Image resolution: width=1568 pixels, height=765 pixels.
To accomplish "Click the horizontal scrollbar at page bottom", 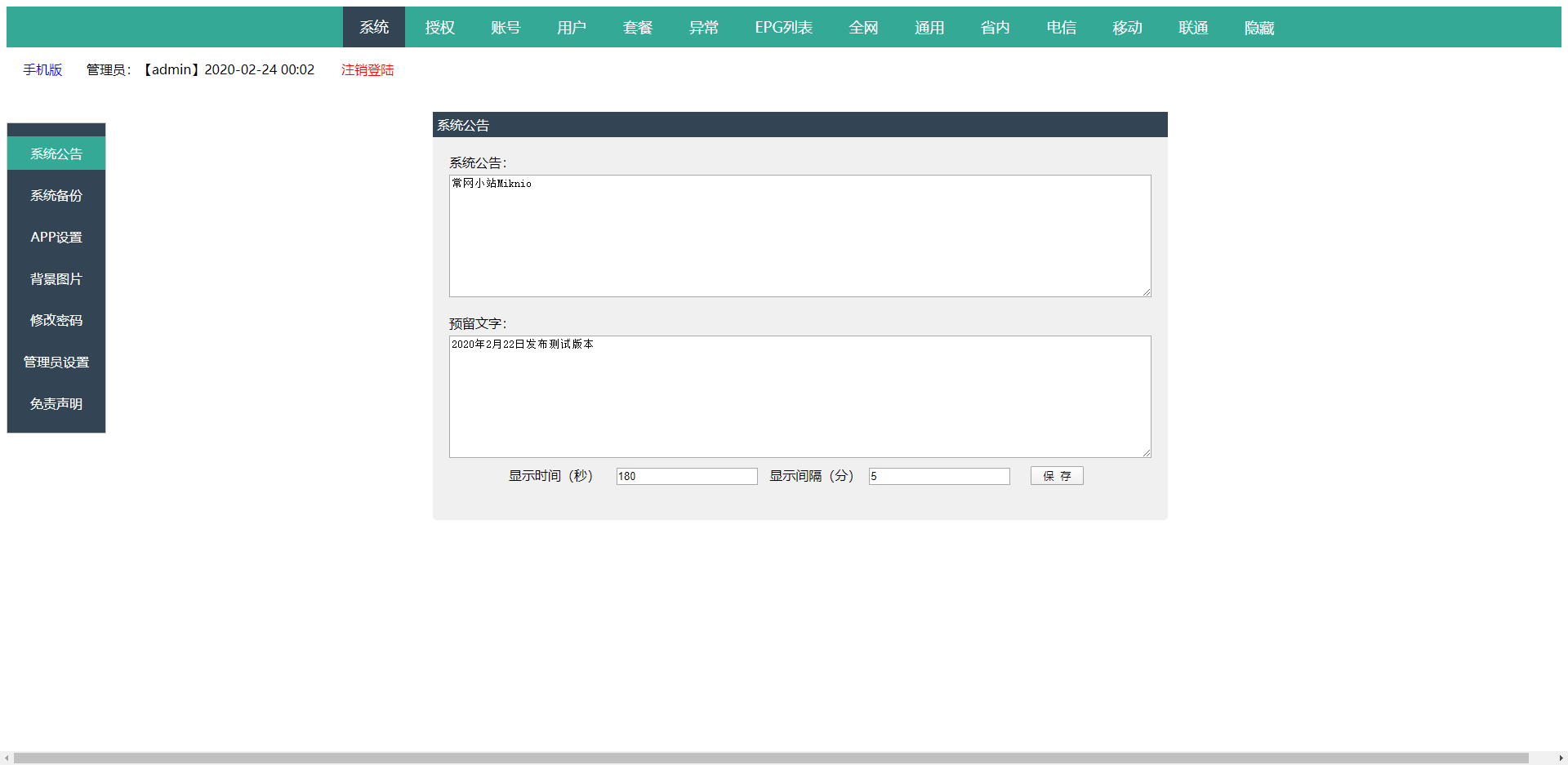I will (x=771, y=758).
